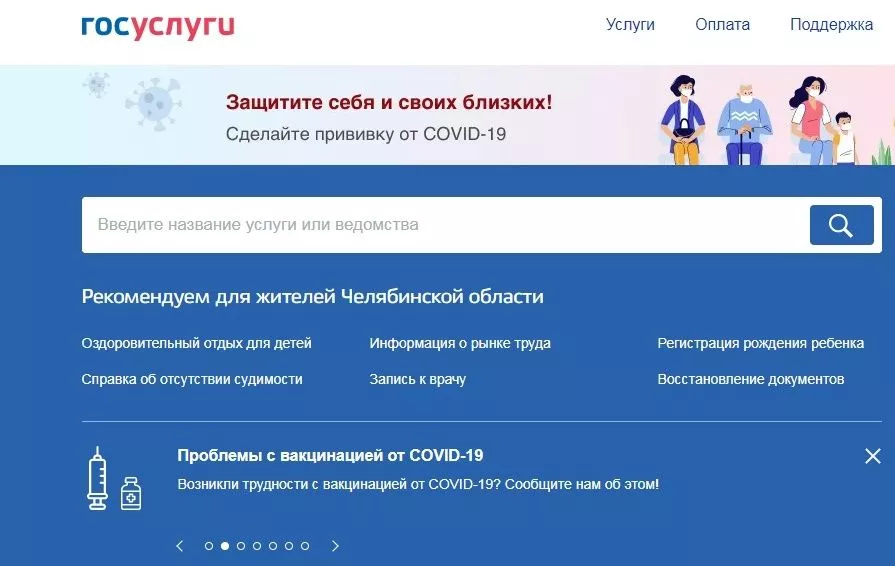Select the last carousel dot
The width and height of the screenshot is (895, 566).
pyautogui.click(x=305, y=546)
